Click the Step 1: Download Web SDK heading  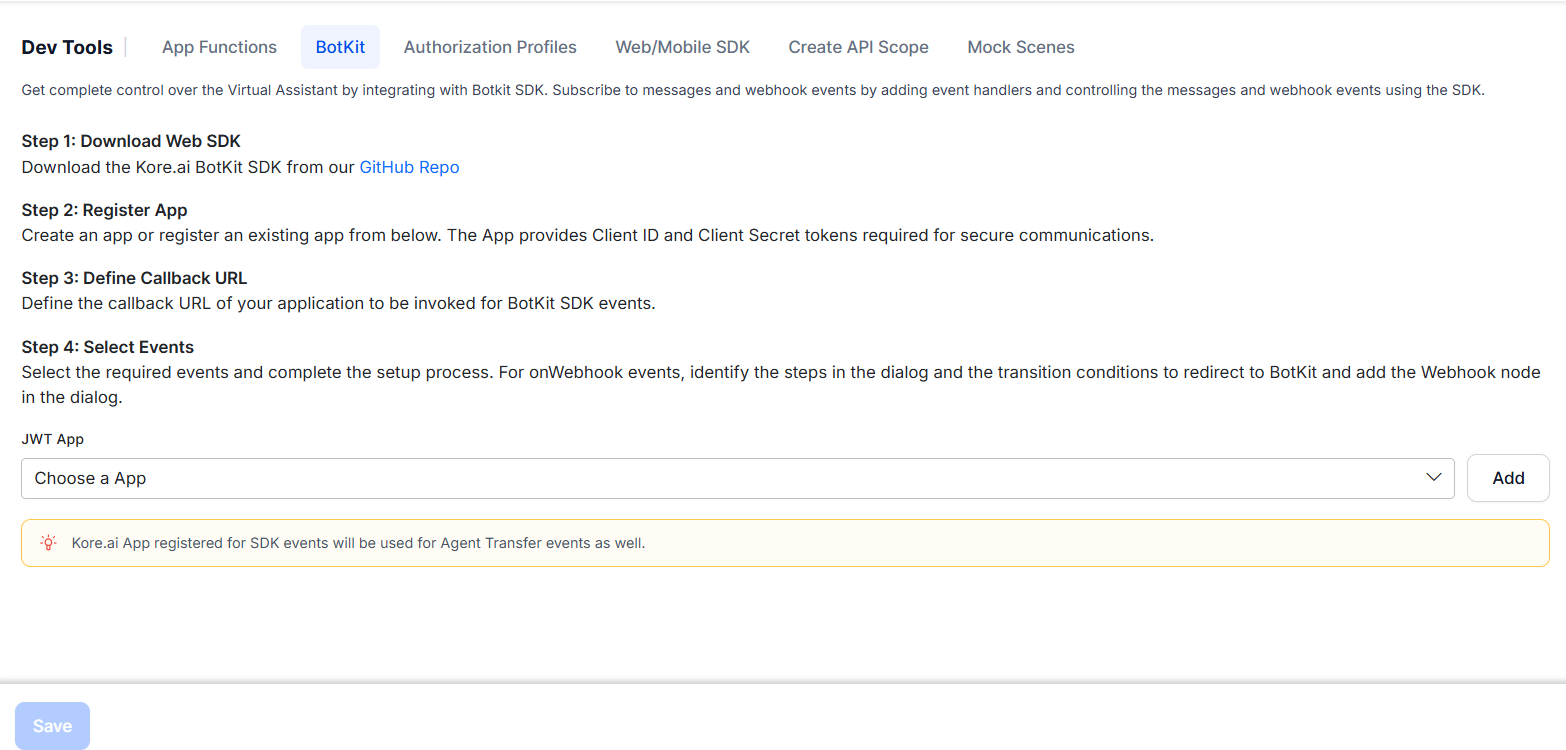point(131,141)
